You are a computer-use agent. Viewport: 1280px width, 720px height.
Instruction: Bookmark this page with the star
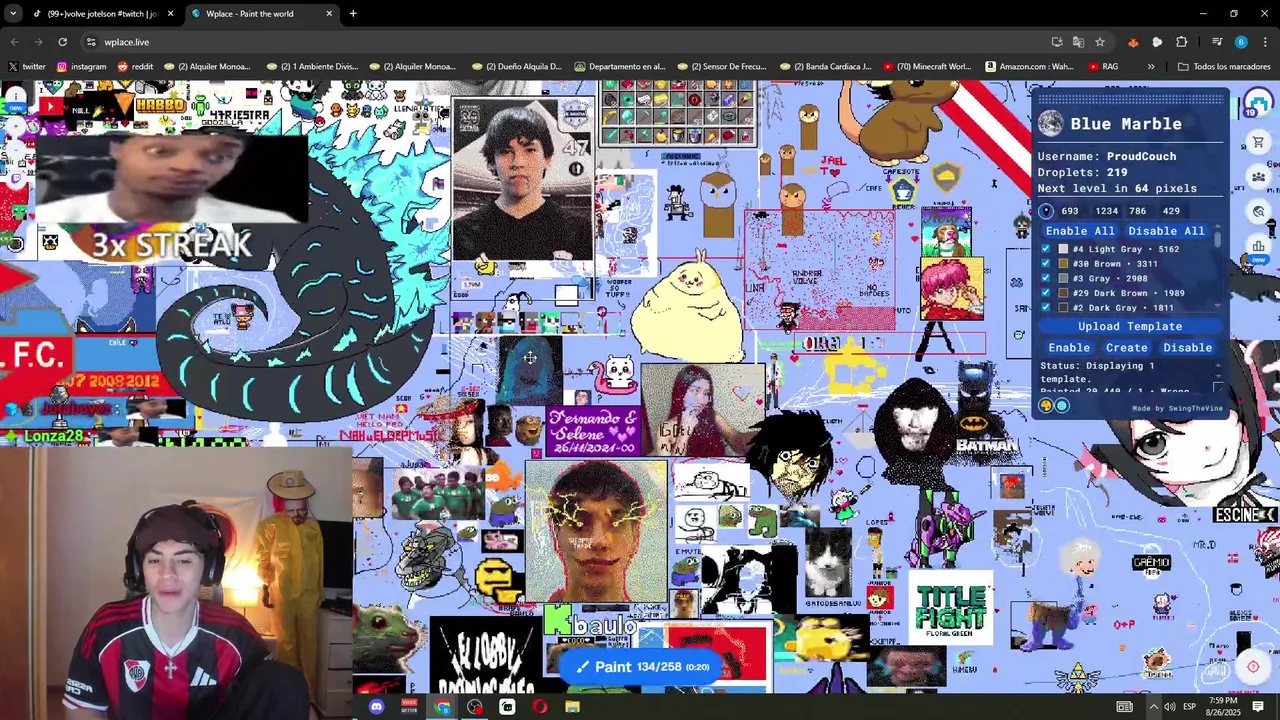[1100, 42]
